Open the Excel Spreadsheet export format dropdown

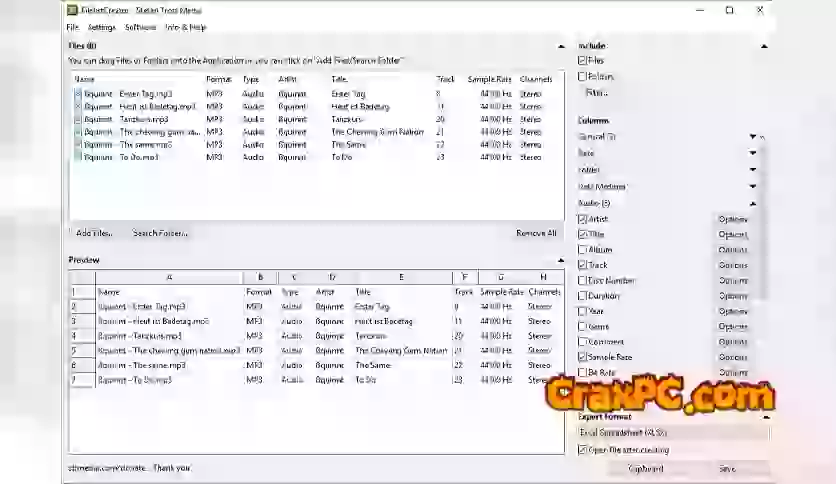[673, 432]
